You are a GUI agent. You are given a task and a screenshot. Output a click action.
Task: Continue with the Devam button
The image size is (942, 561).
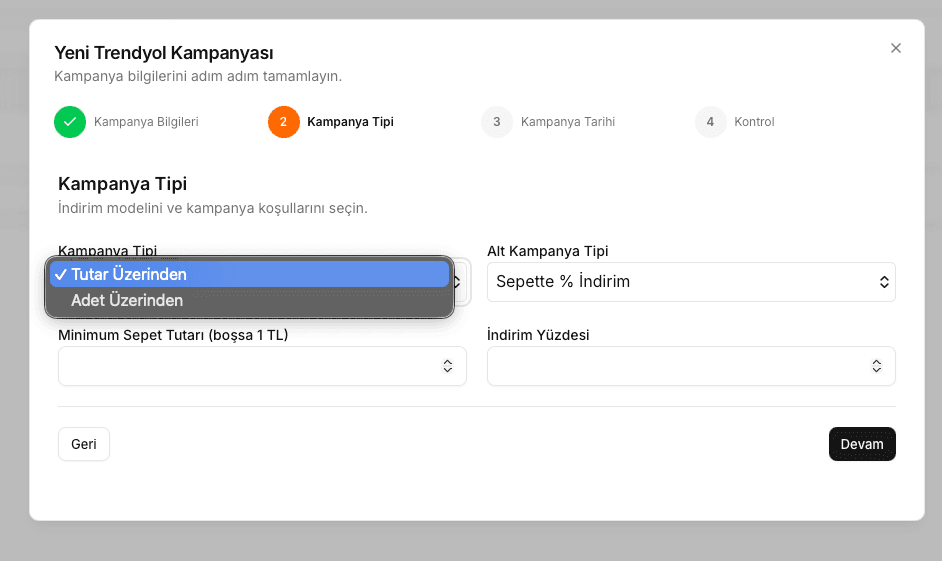[862, 444]
